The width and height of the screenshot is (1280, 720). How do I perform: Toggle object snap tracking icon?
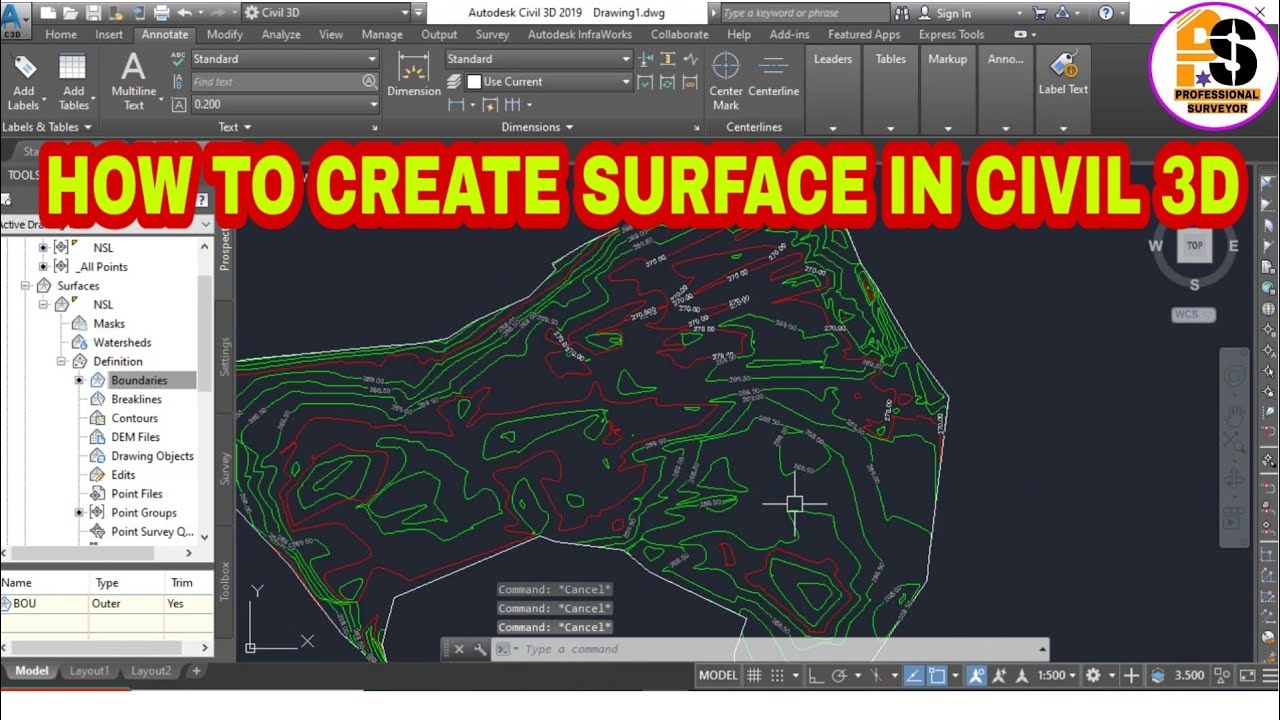click(914, 675)
